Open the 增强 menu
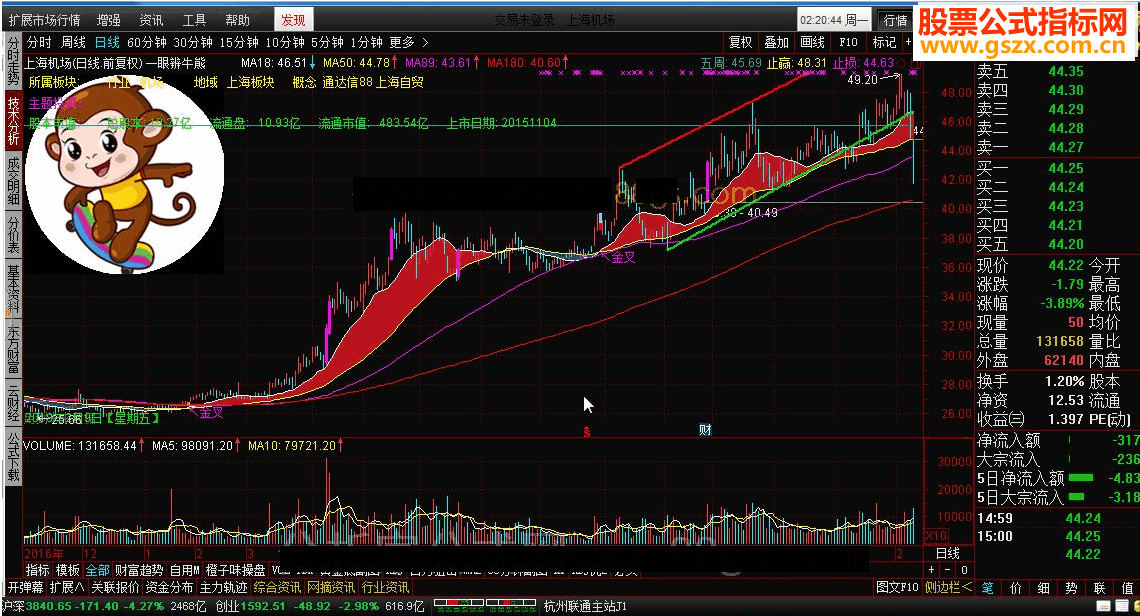This screenshot has width=1140, height=616. pyautogui.click(x=109, y=20)
